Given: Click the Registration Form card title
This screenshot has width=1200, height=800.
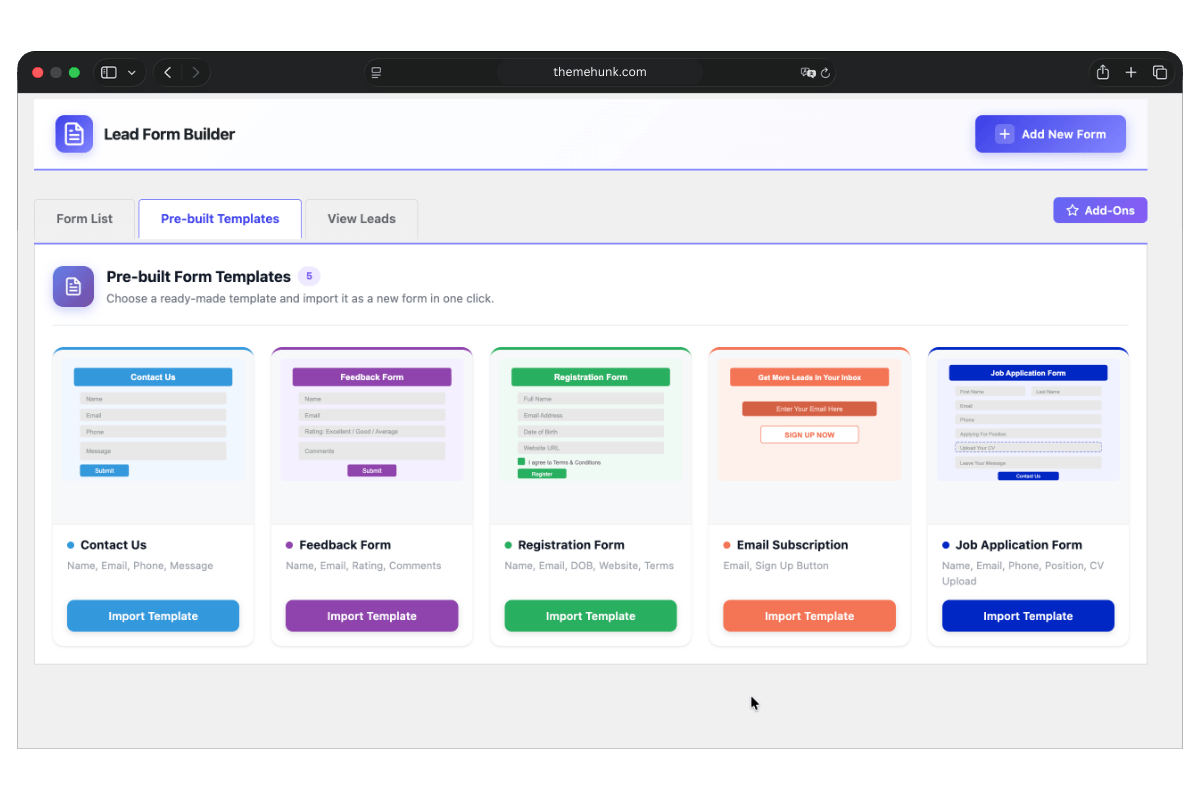Looking at the screenshot, I should point(571,545).
